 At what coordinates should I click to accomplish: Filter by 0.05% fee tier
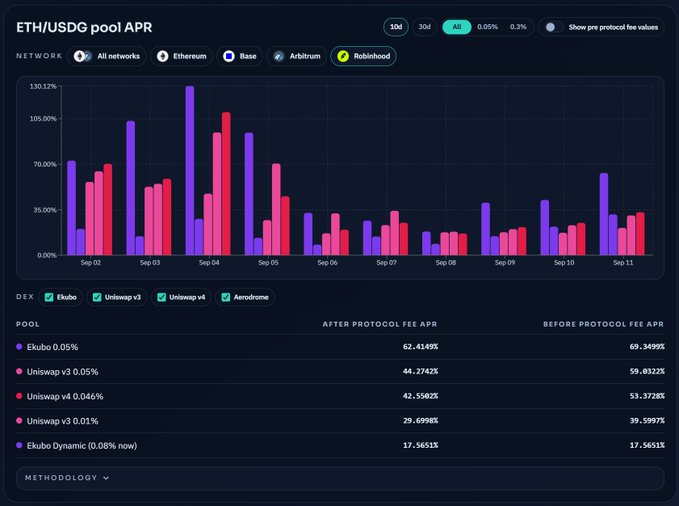coord(487,27)
